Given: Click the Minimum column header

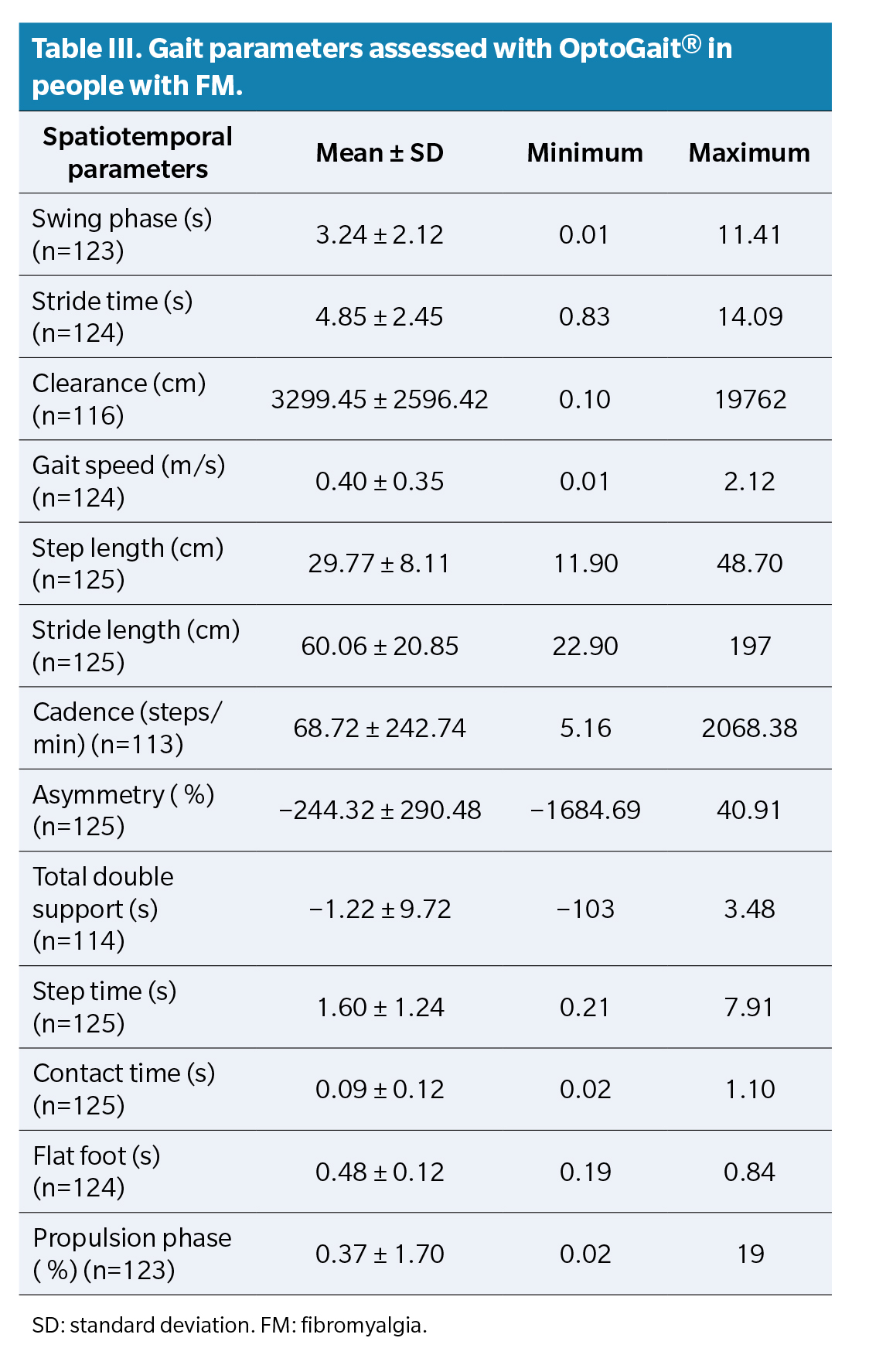Looking at the screenshot, I should pos(584,153).
